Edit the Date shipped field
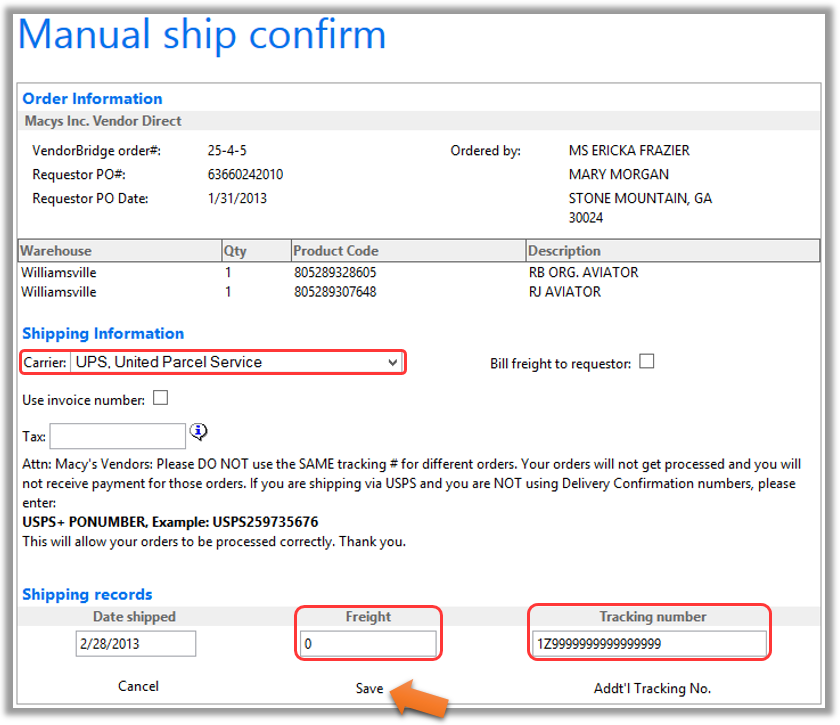Image resolution: width=840 pixels, height=725 pixels. (x=136, y=644)
